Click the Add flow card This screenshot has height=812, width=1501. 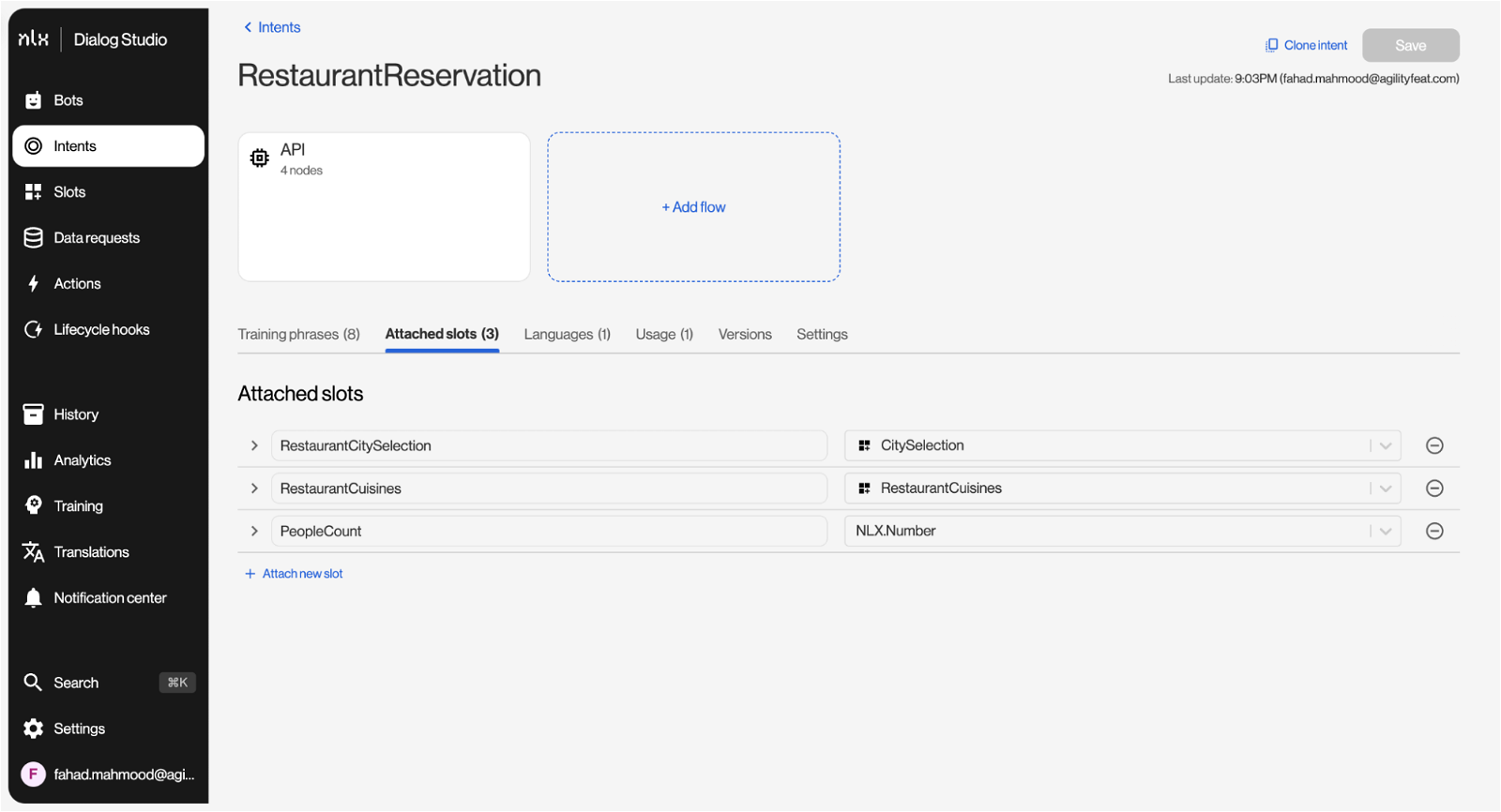point(693,207)
